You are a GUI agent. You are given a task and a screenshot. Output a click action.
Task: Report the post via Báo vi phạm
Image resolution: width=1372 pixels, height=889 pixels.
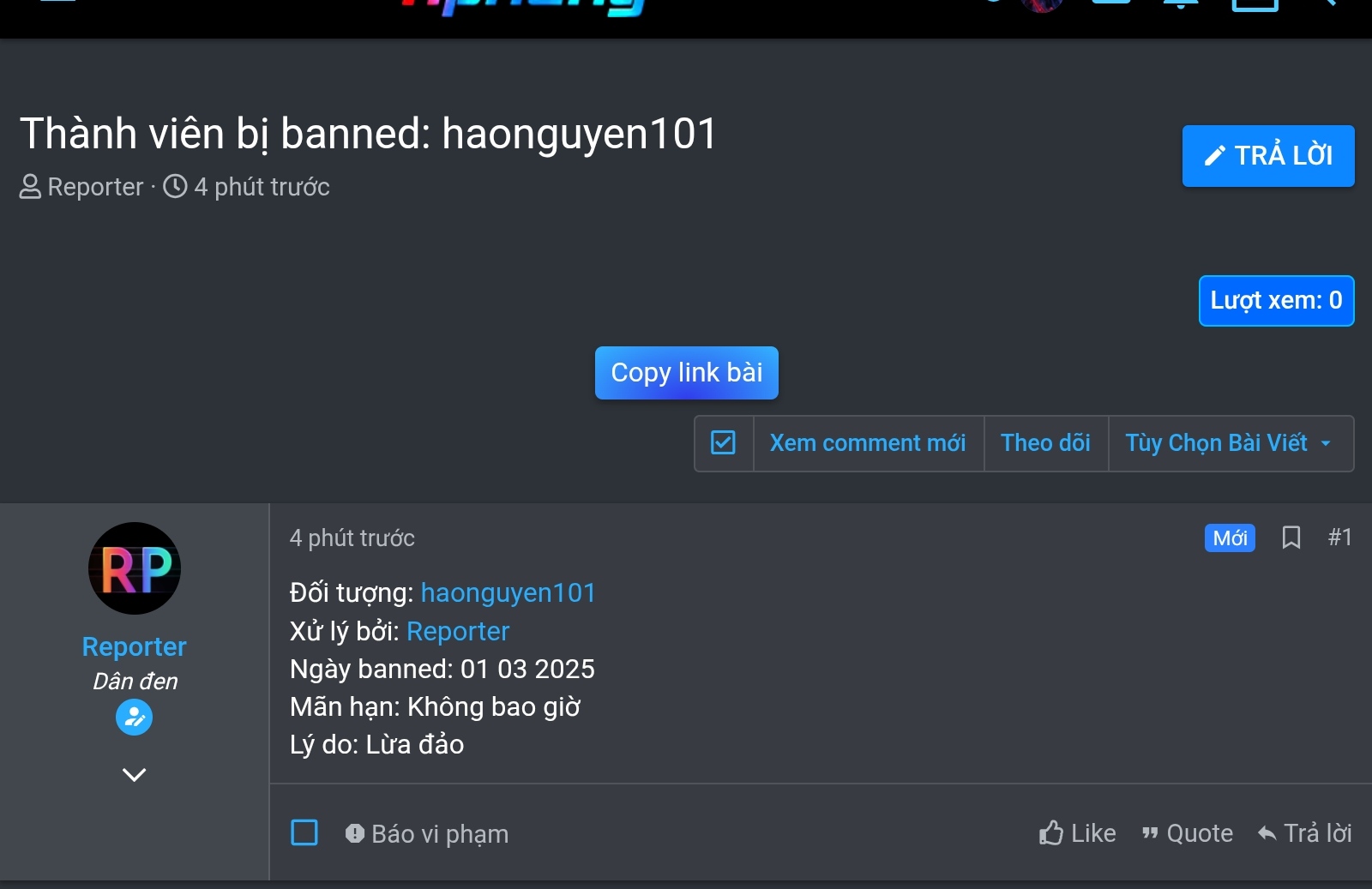tap(427, 834)
